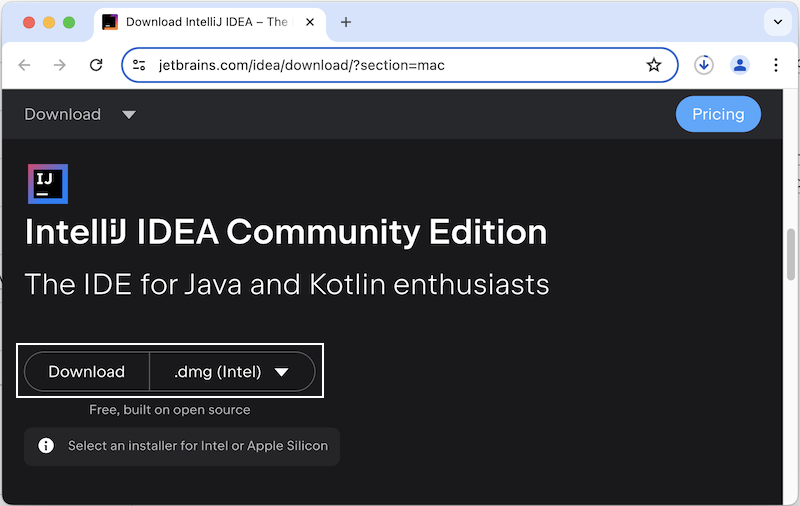Open the tab search chevron button

pos(778,22)
